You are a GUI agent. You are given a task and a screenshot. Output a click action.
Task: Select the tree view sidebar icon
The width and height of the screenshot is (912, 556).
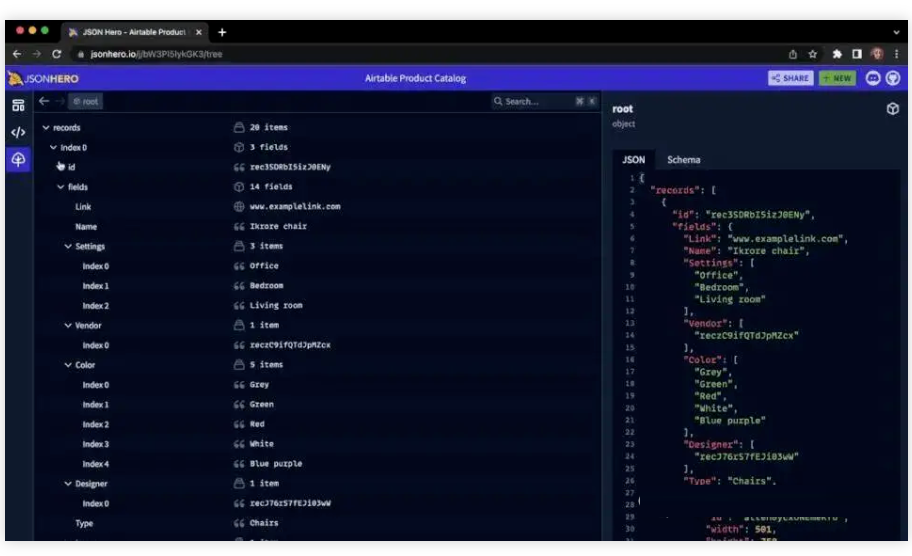point(18,160)
